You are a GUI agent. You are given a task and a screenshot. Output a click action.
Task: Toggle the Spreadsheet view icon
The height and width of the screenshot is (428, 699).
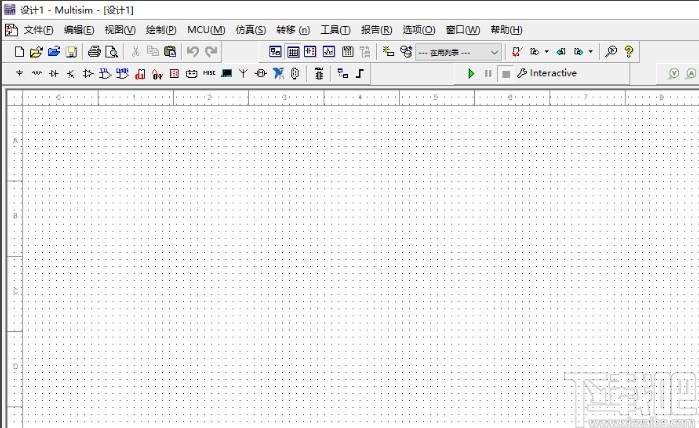[x=293, y=52]
